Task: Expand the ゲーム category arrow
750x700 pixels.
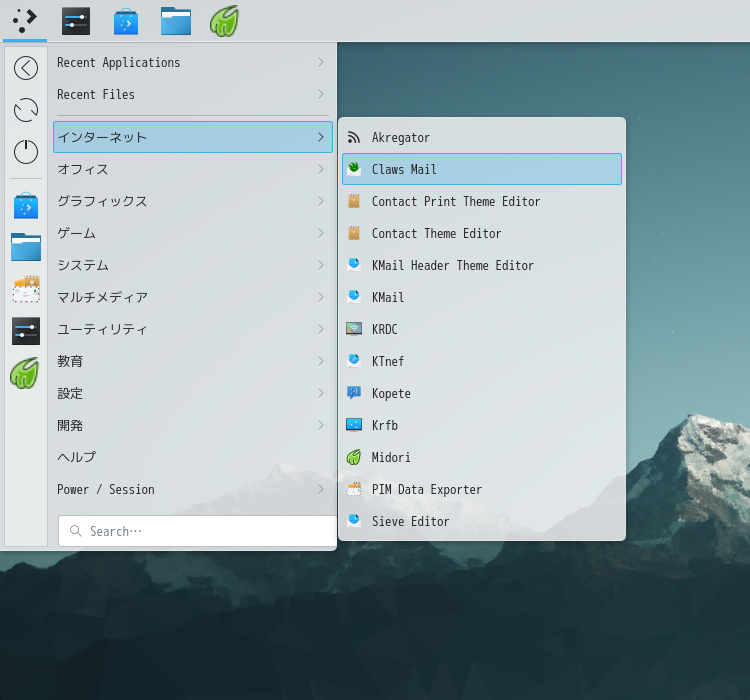Action: pos(321,233)
